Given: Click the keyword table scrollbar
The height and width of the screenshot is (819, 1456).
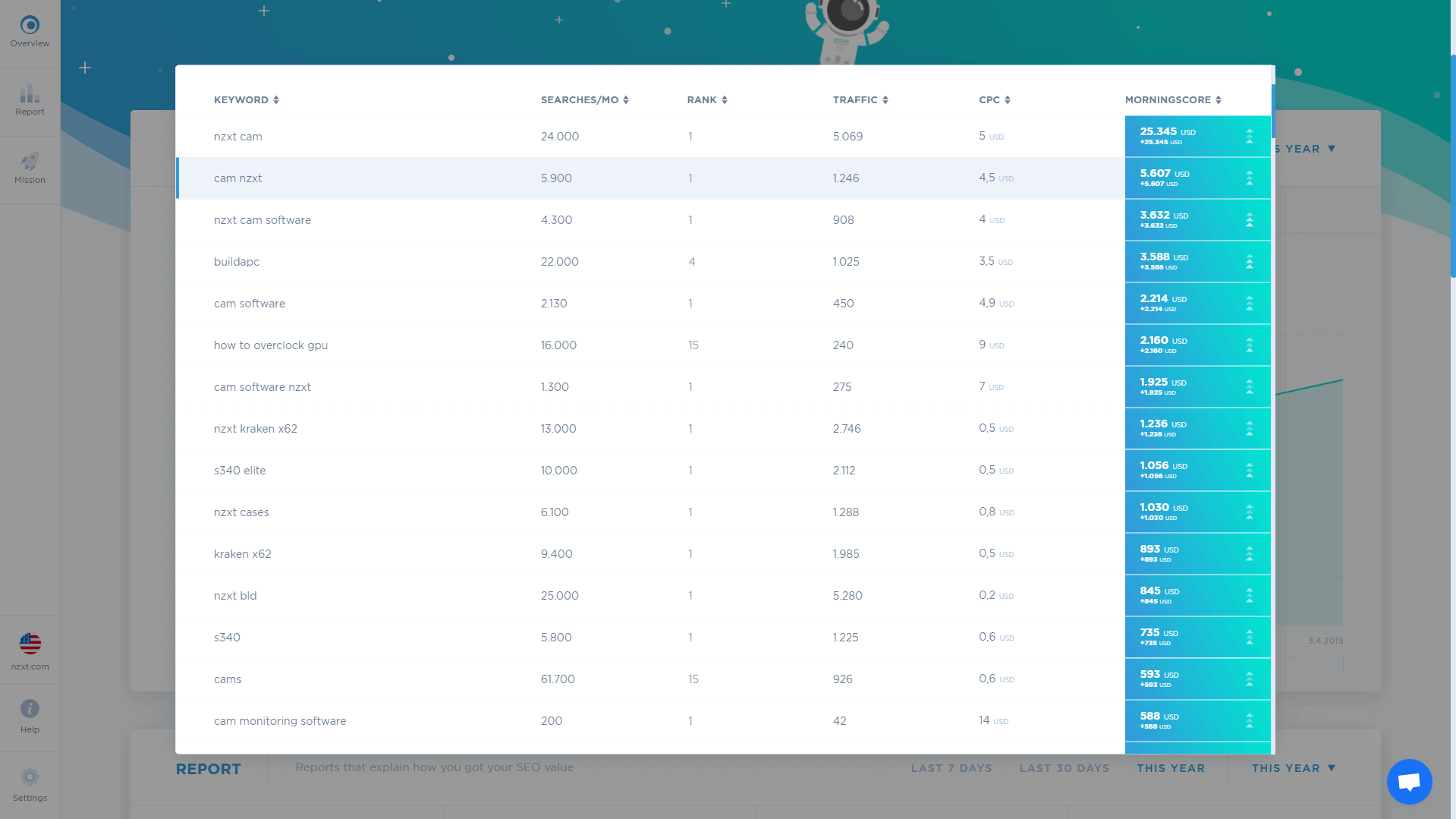Looking at the screenshot, I should tap(1273, 111).
